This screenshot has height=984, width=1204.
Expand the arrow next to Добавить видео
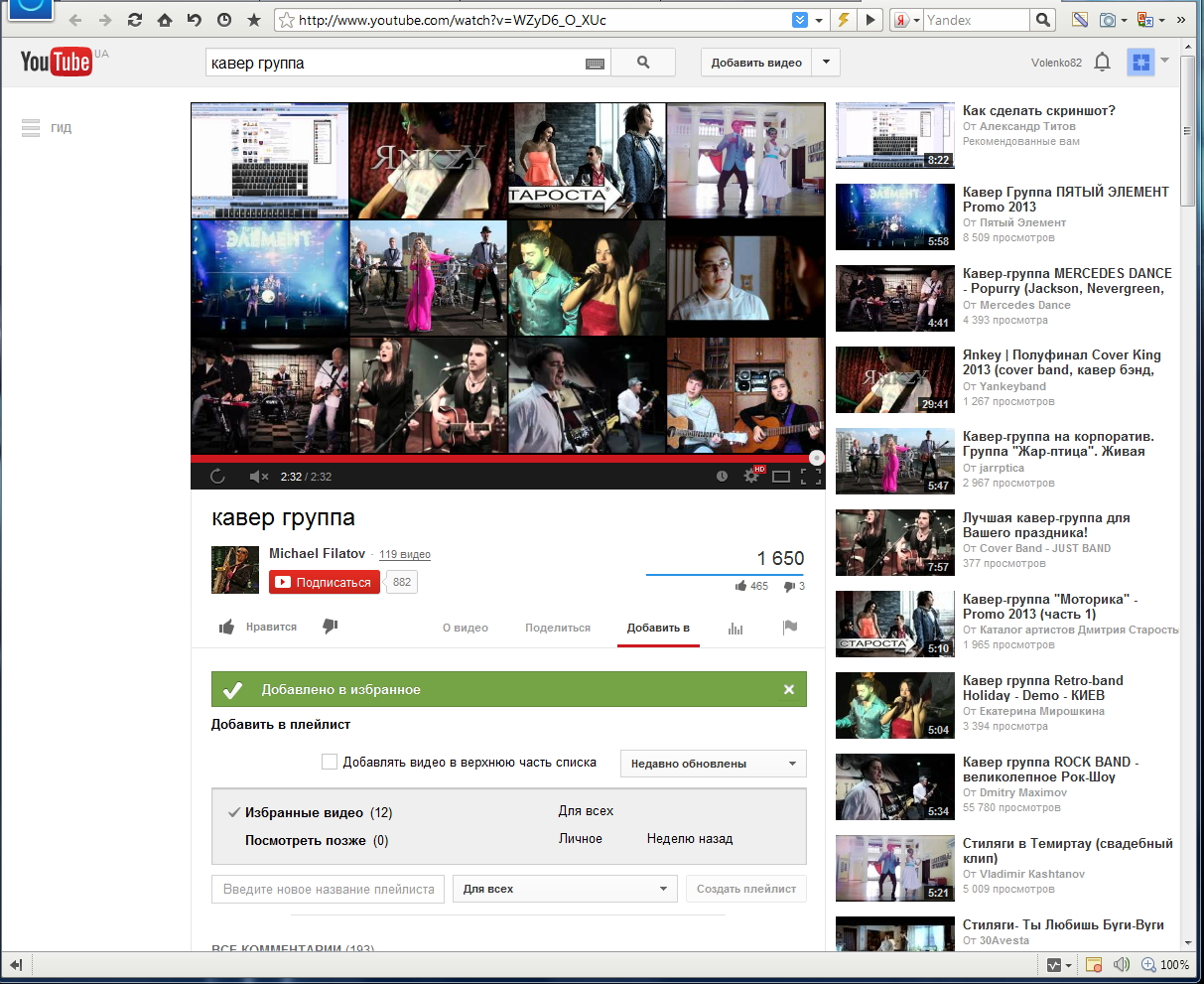pos(826,63)
